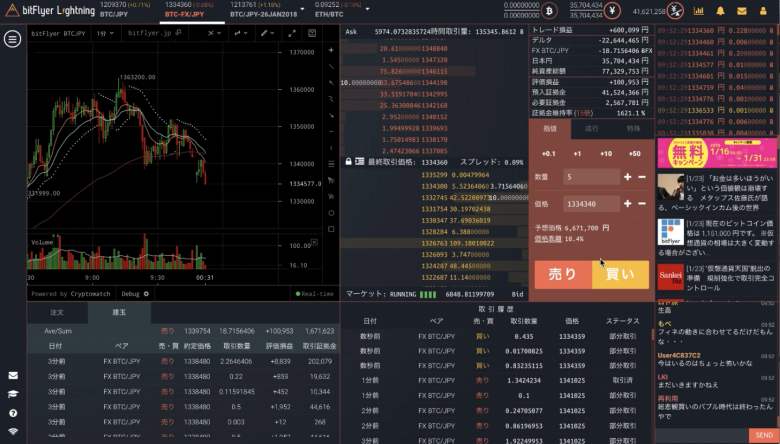The image size is (780, 444).
Task: Expand the market pair list dropdown arrow
Action: (302, 9)
